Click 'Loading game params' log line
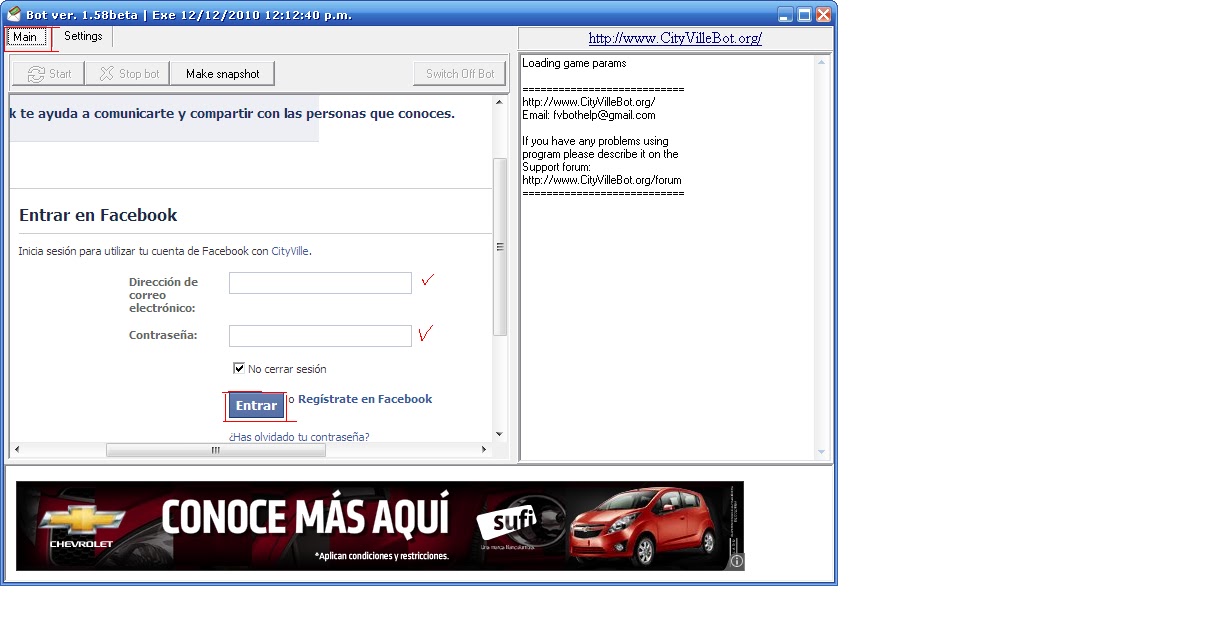Viewport: 1218px width, 625px height. click(x=574, y=63)
